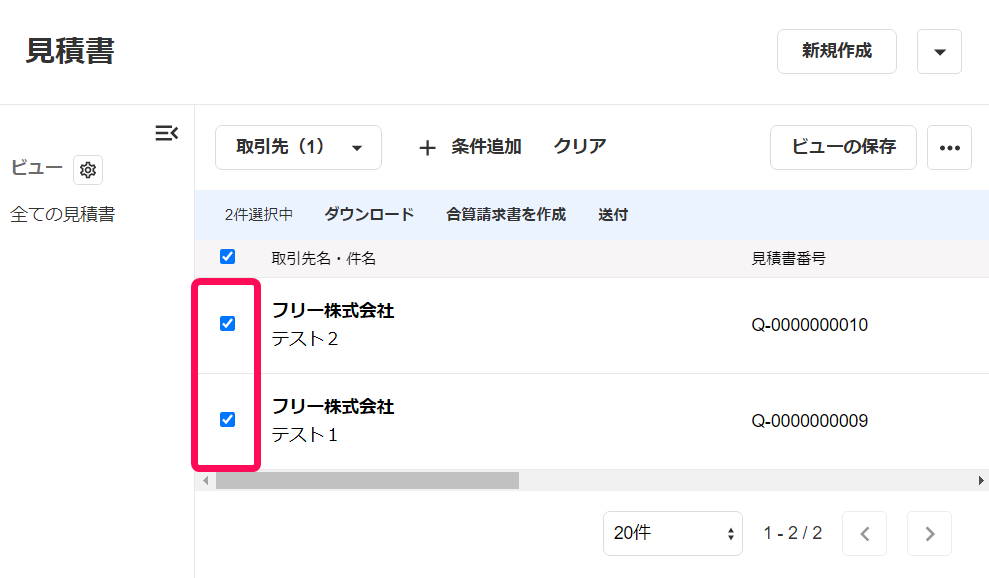Viewport: 989px width, 578px height.
Task: Uncheck the select-all header checkbox
Action: click(x=228, y=257)
